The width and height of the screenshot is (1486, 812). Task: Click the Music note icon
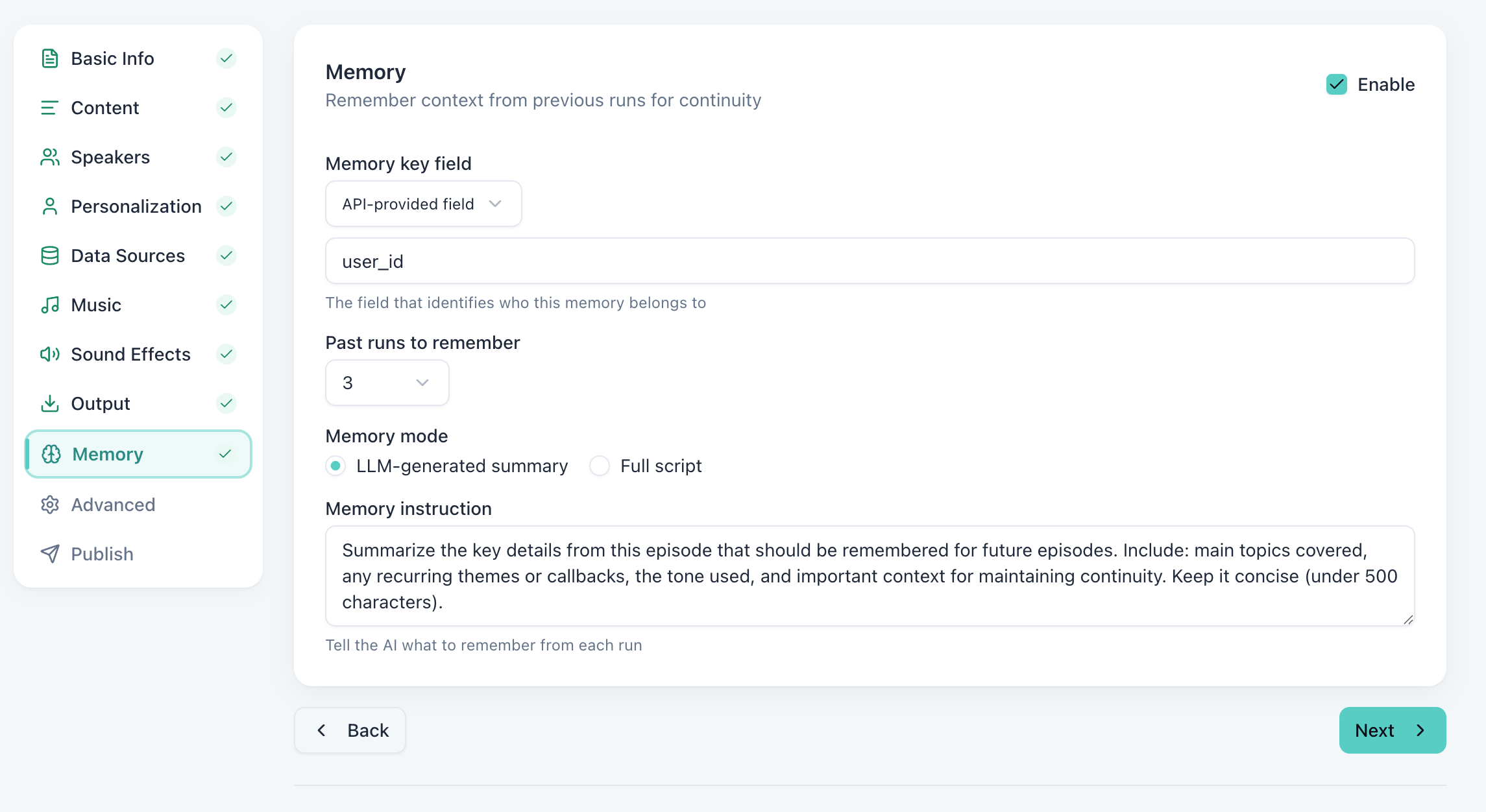[49, 304]
